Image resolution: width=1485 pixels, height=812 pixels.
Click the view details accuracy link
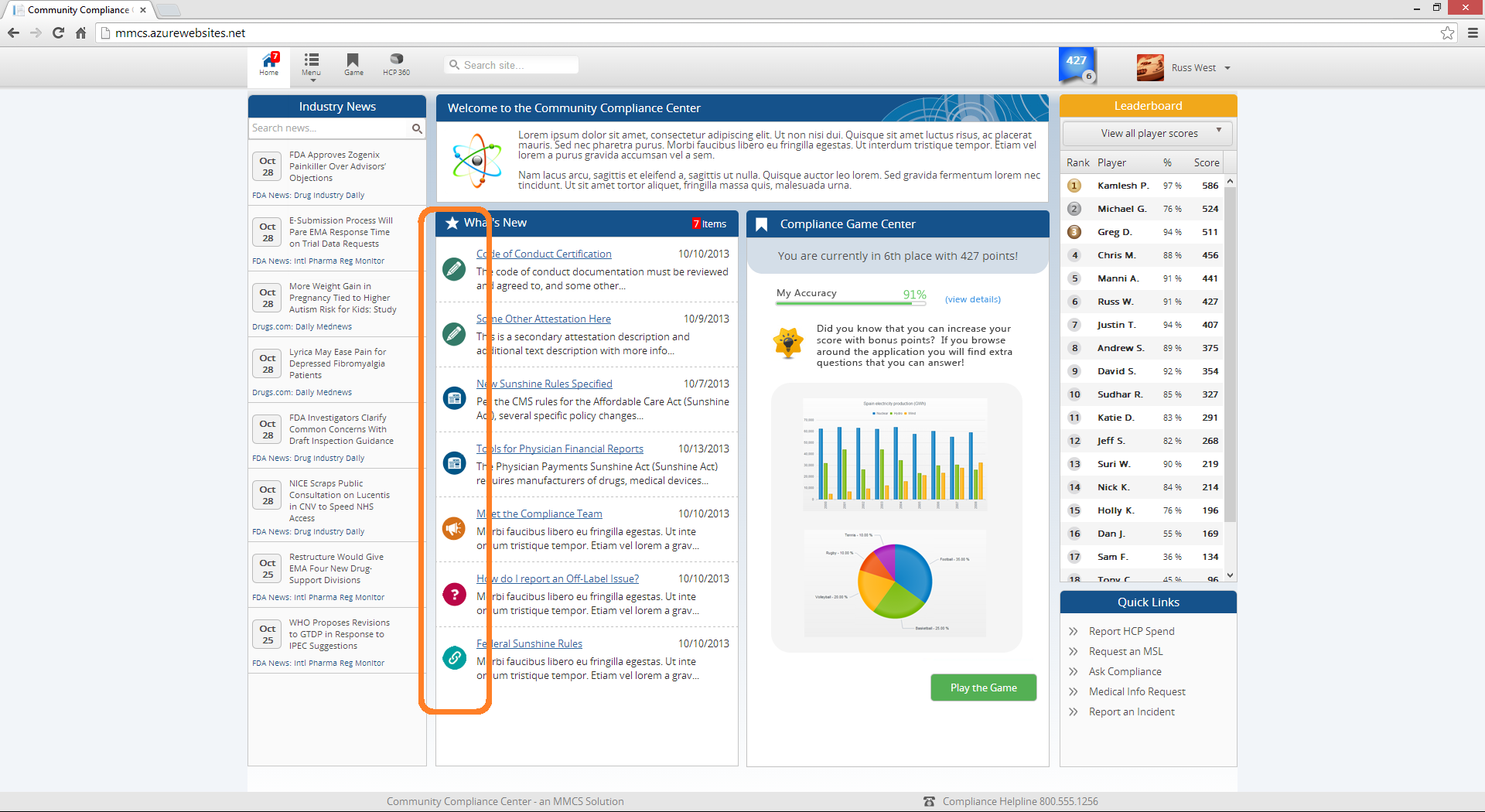972,299
